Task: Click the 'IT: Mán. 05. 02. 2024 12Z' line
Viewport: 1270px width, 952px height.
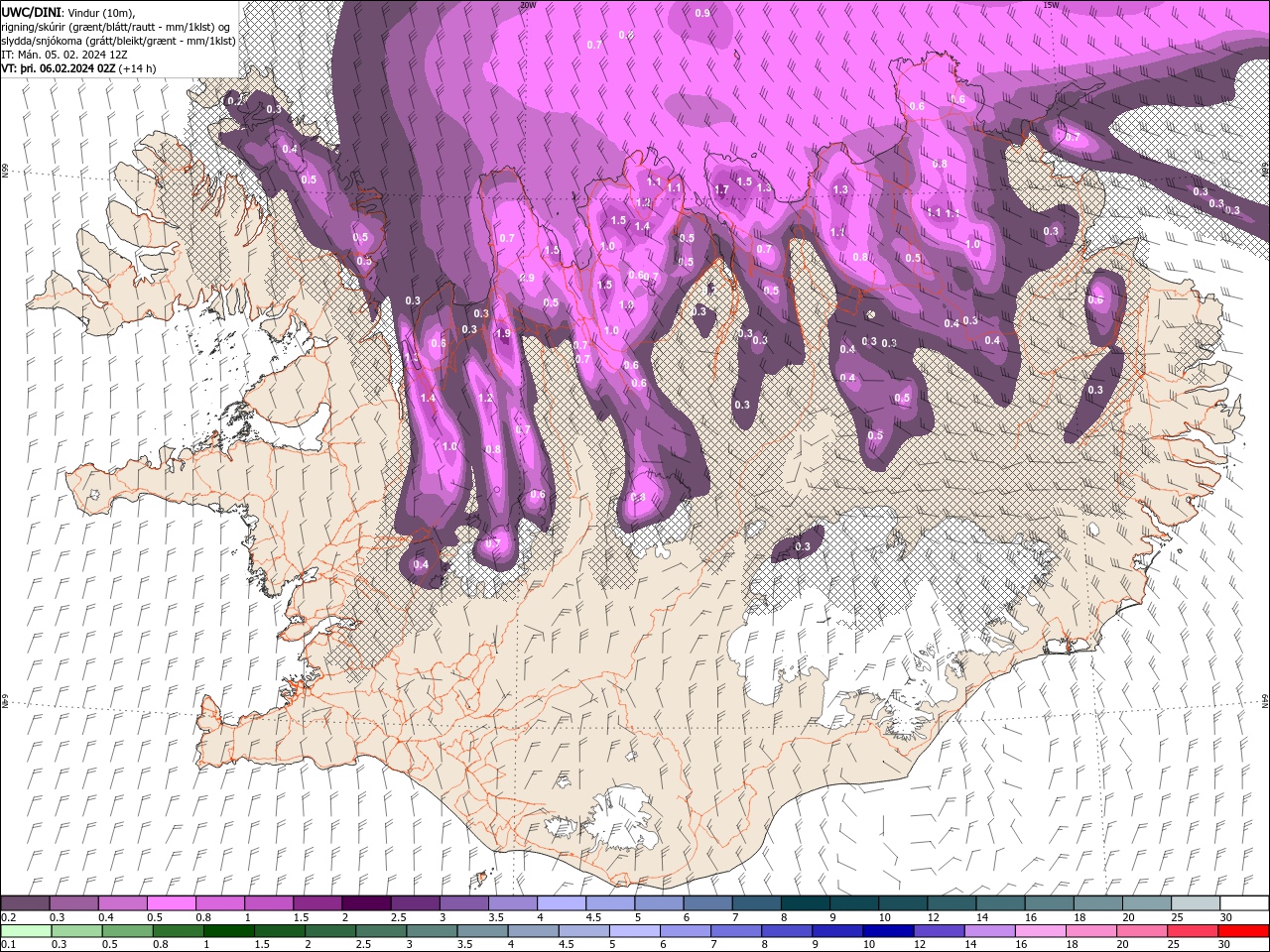Action: click(x=64, y=55)
